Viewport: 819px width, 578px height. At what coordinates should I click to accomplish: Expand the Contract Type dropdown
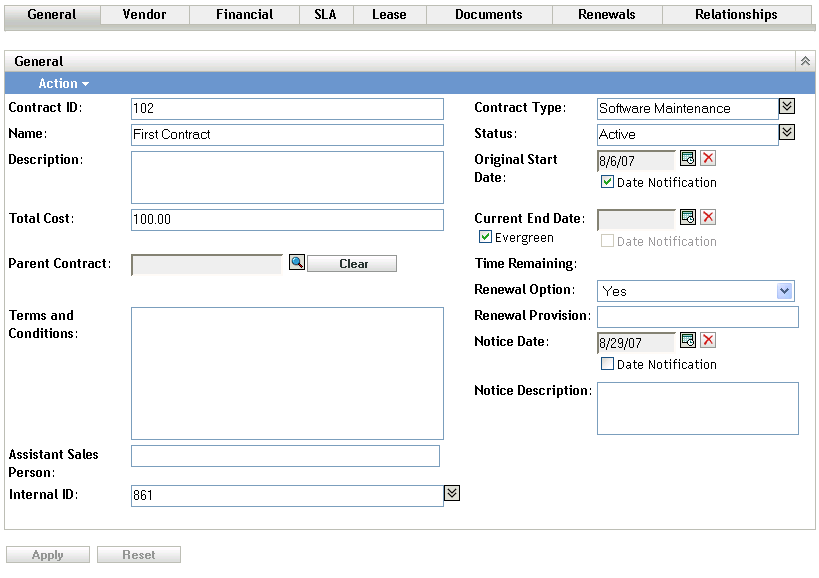(787, 107)
